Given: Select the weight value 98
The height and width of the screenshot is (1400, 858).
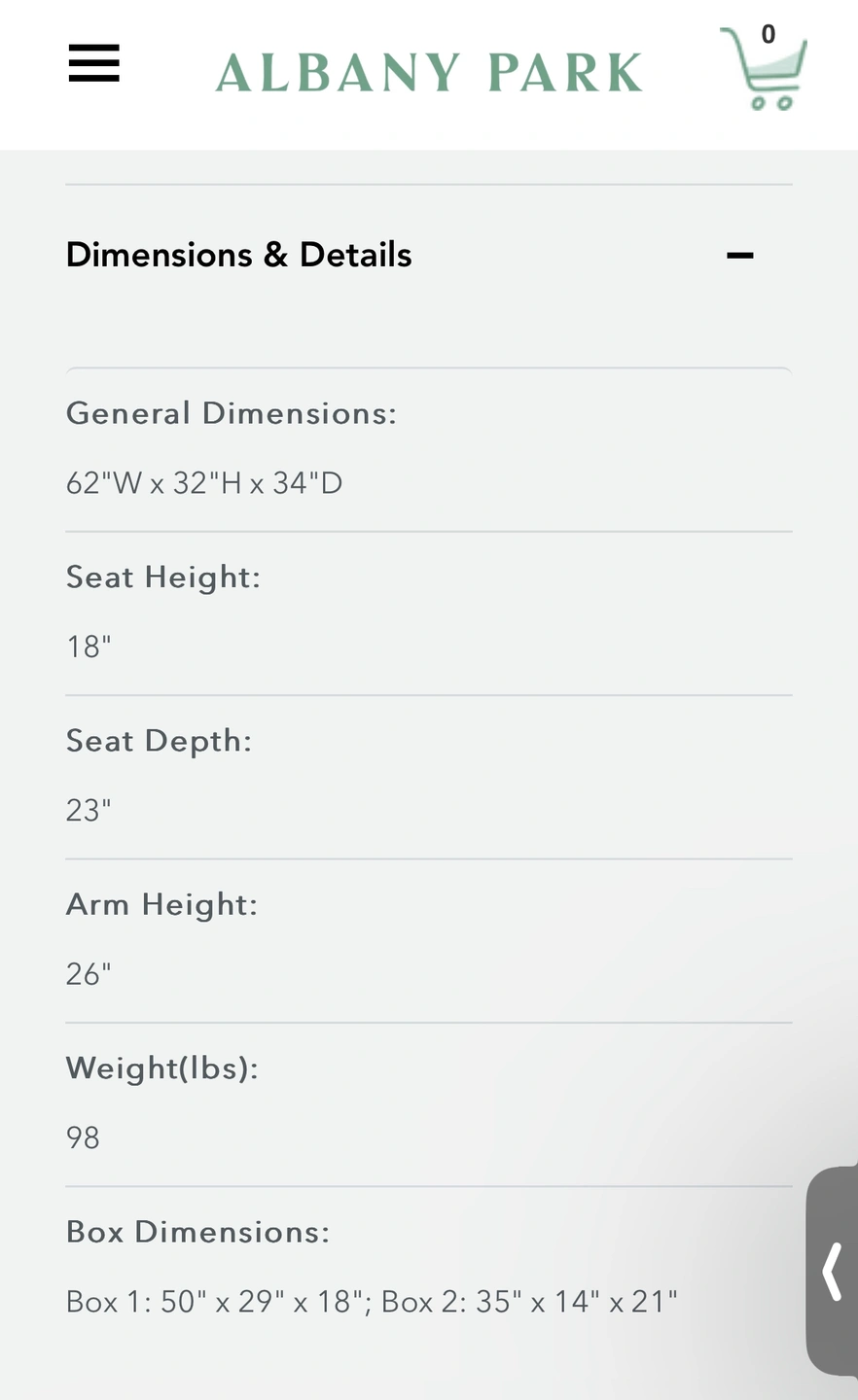Looking at the screenshot, I should click(x=83, y=1137).
